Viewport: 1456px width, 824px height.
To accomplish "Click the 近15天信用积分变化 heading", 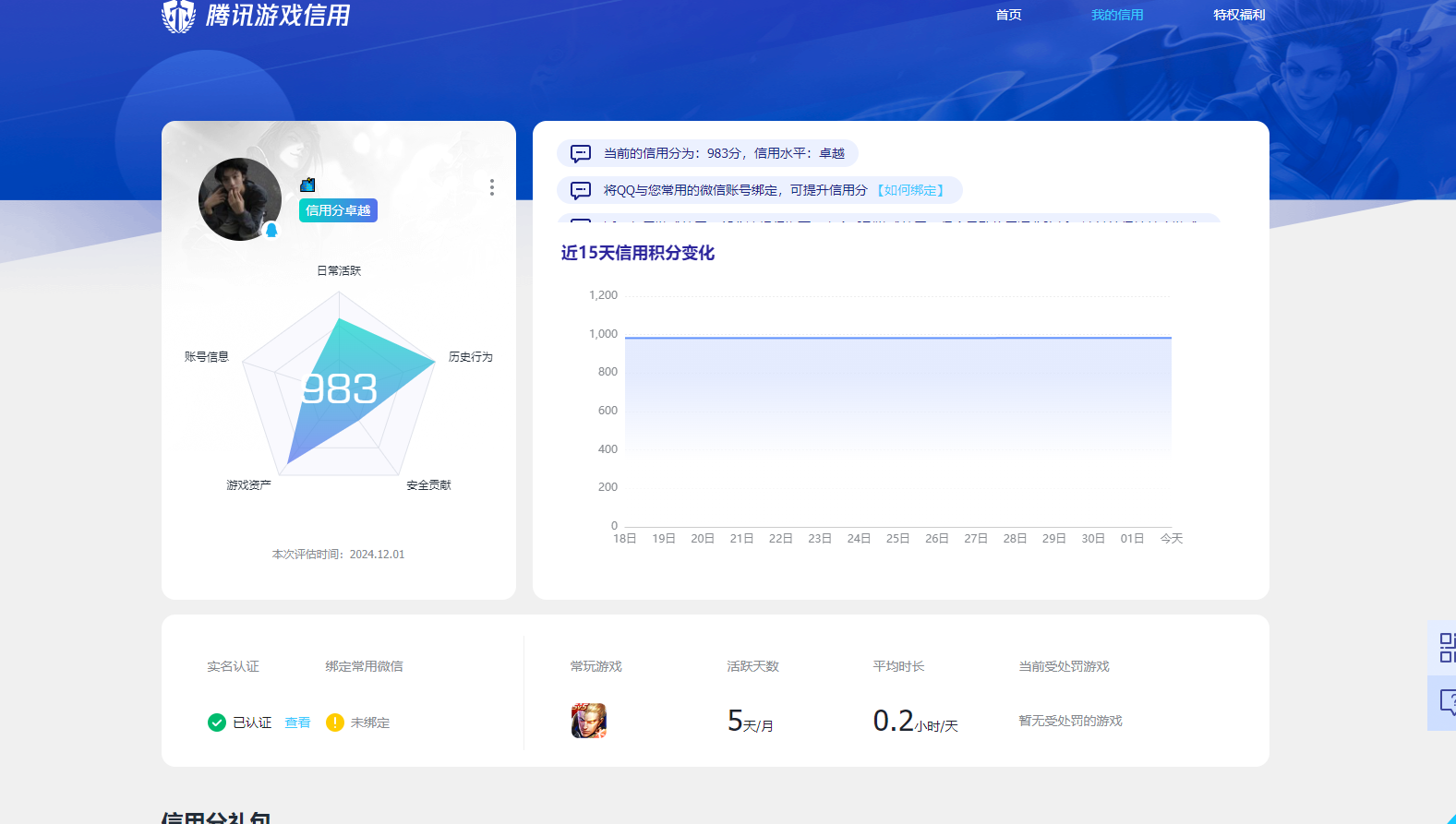I will point(638,253).
